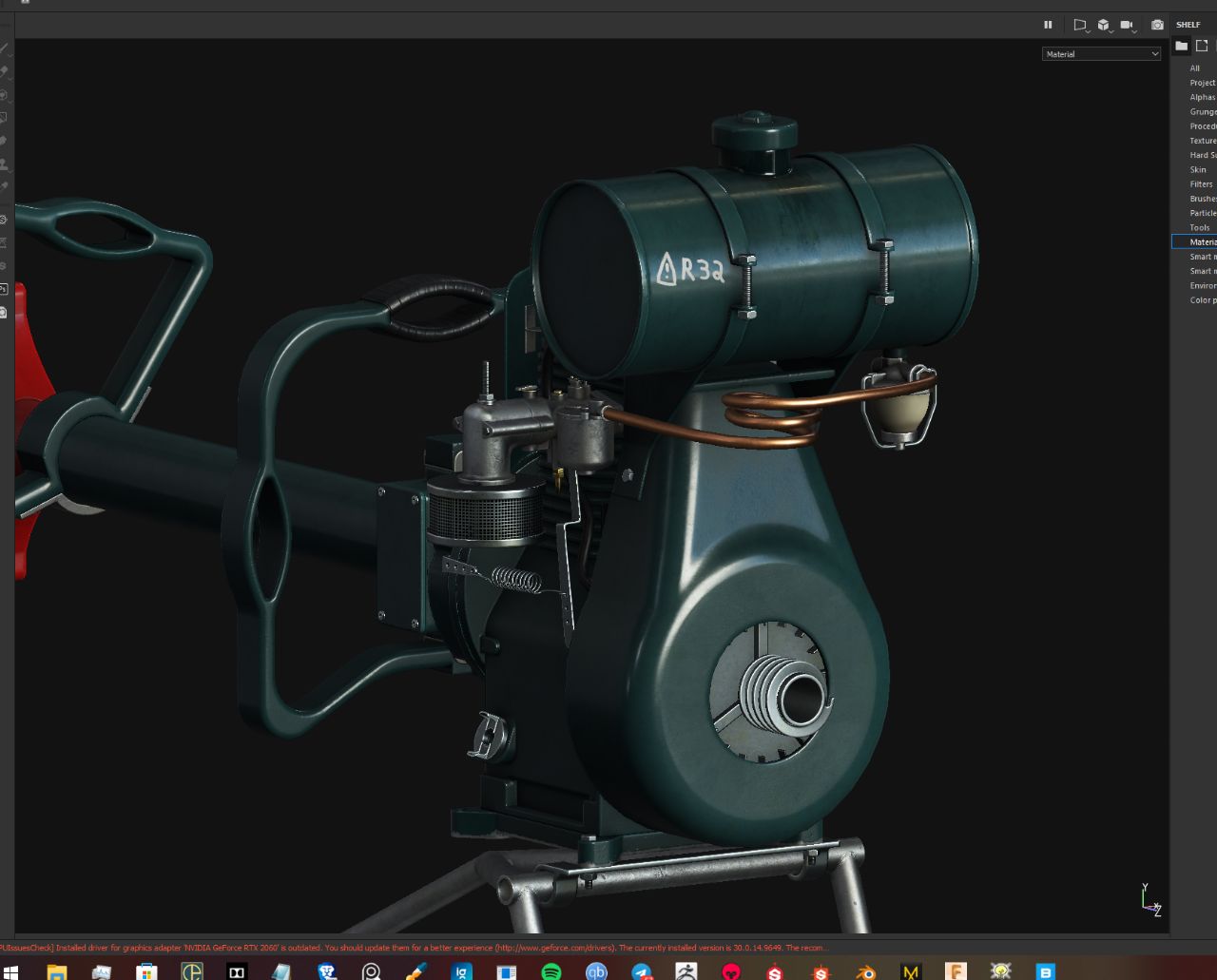Screen dimensions: 1217x980
Task: Click the XYZ axis gizmo in the viewport
Action: point(1150,899)
